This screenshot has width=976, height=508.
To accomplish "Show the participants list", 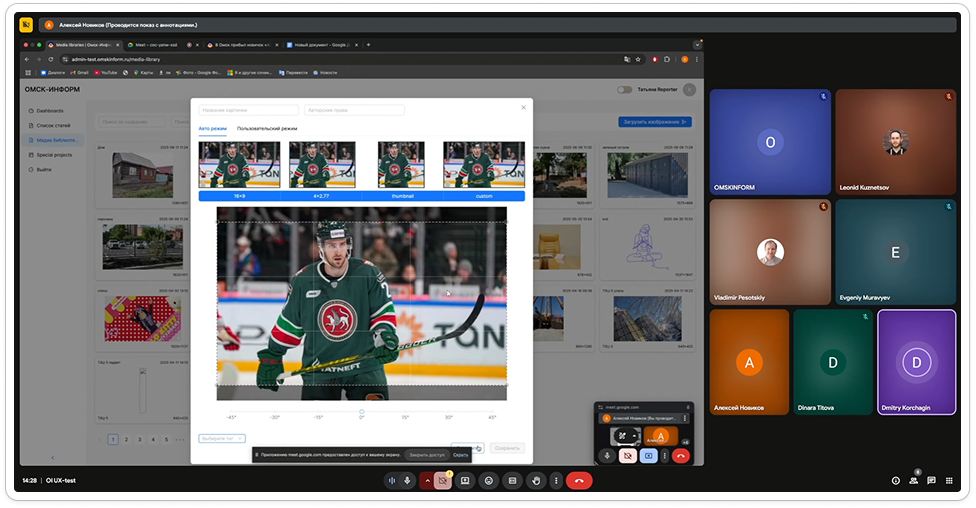I will point(913,481).
